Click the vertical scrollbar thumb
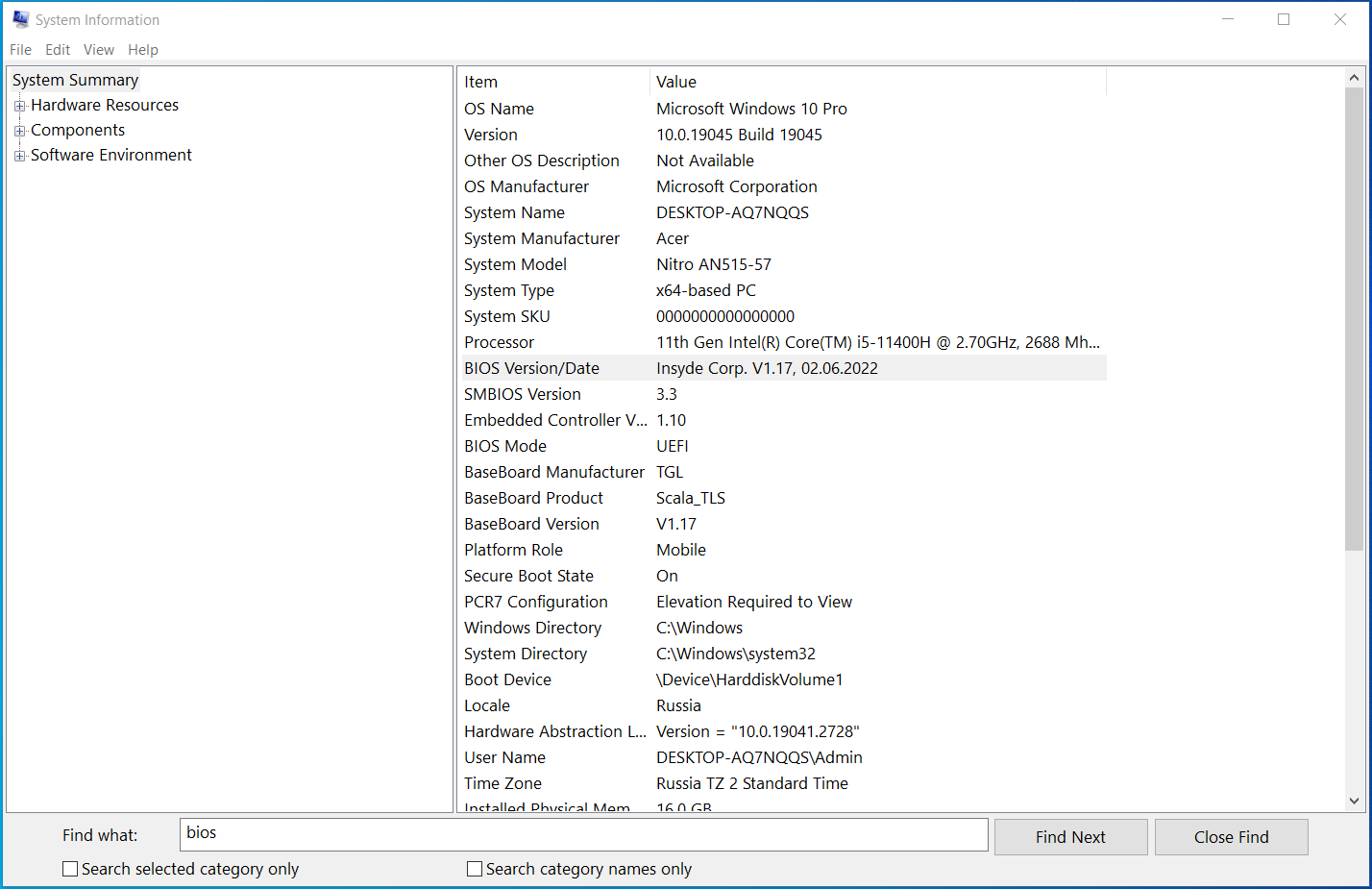Screen dimensions: 1372x889 point(1354,318)
